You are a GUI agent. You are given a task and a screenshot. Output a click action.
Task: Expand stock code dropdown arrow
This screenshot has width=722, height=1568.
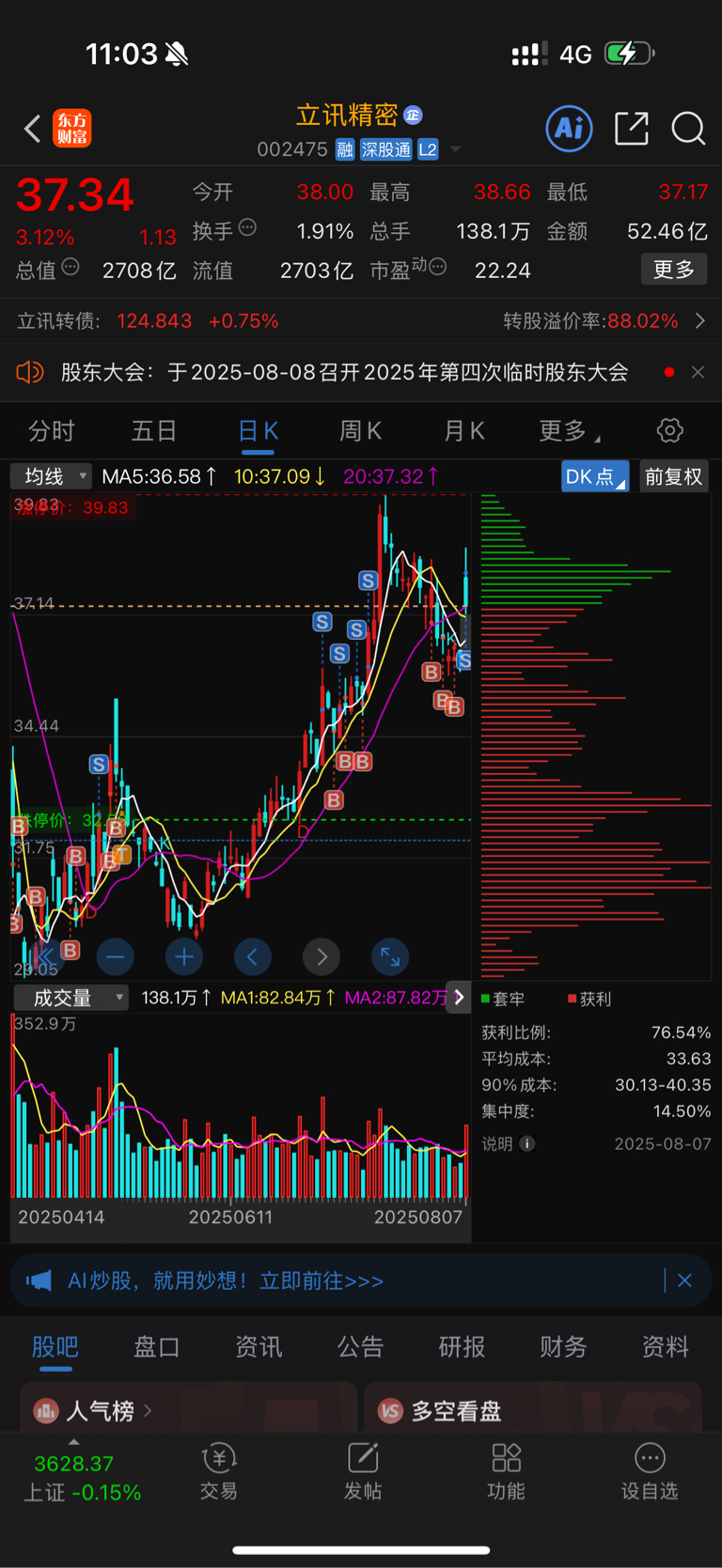click(456, 149)
